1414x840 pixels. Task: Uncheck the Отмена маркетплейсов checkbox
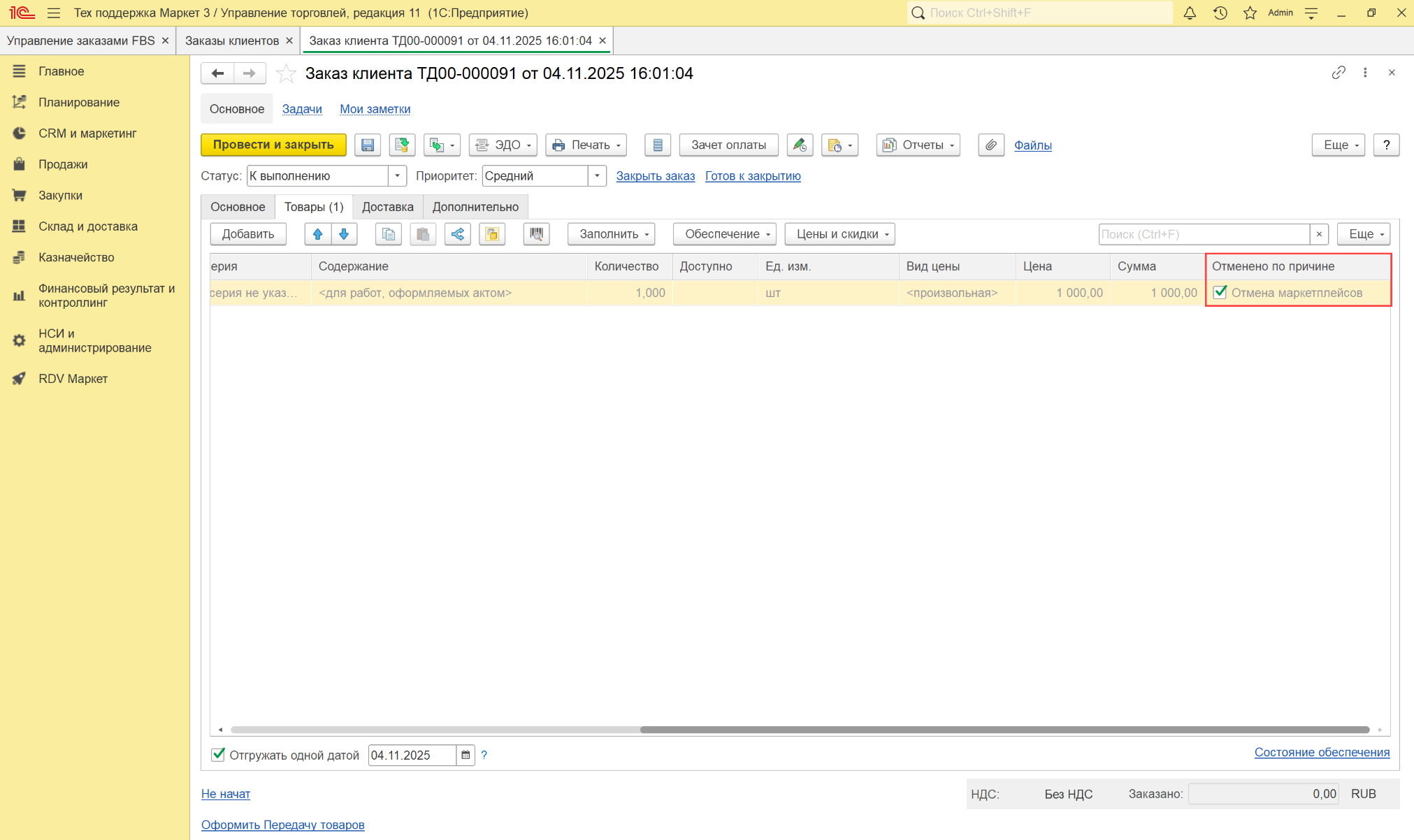tap(1220, 293)
